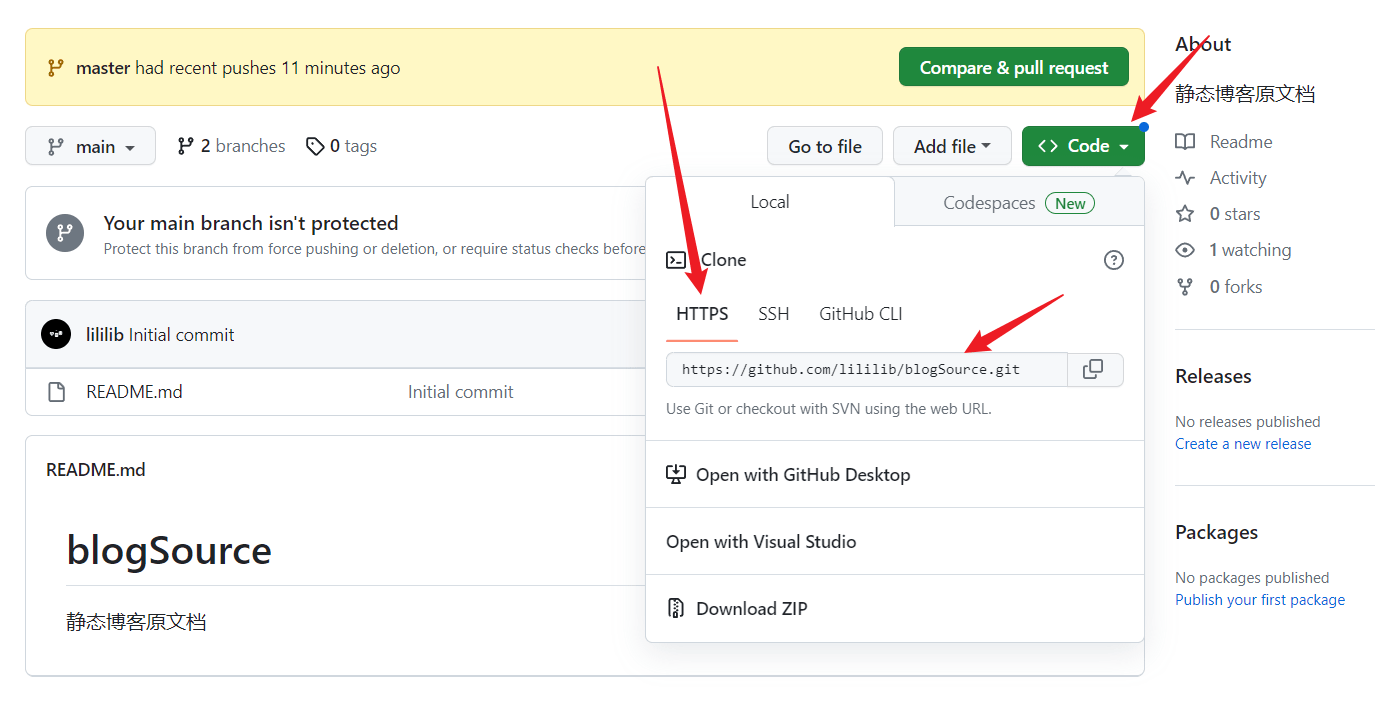Viewport: 1375px width, 722px height.
Task: Click the clone help question mark icon
Action: (1113, 260)
